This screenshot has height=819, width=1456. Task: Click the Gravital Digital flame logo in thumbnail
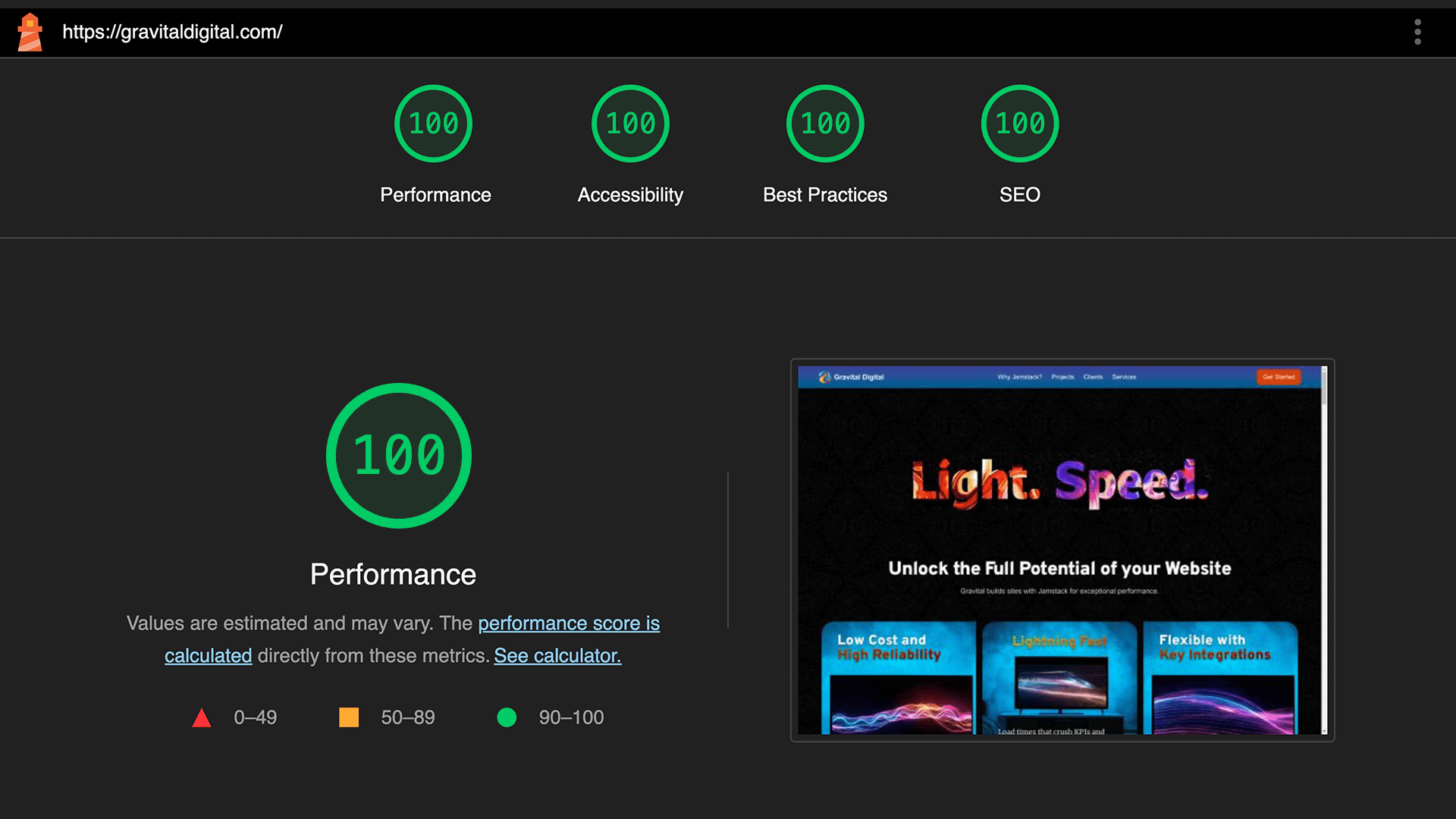click(823, 376)
